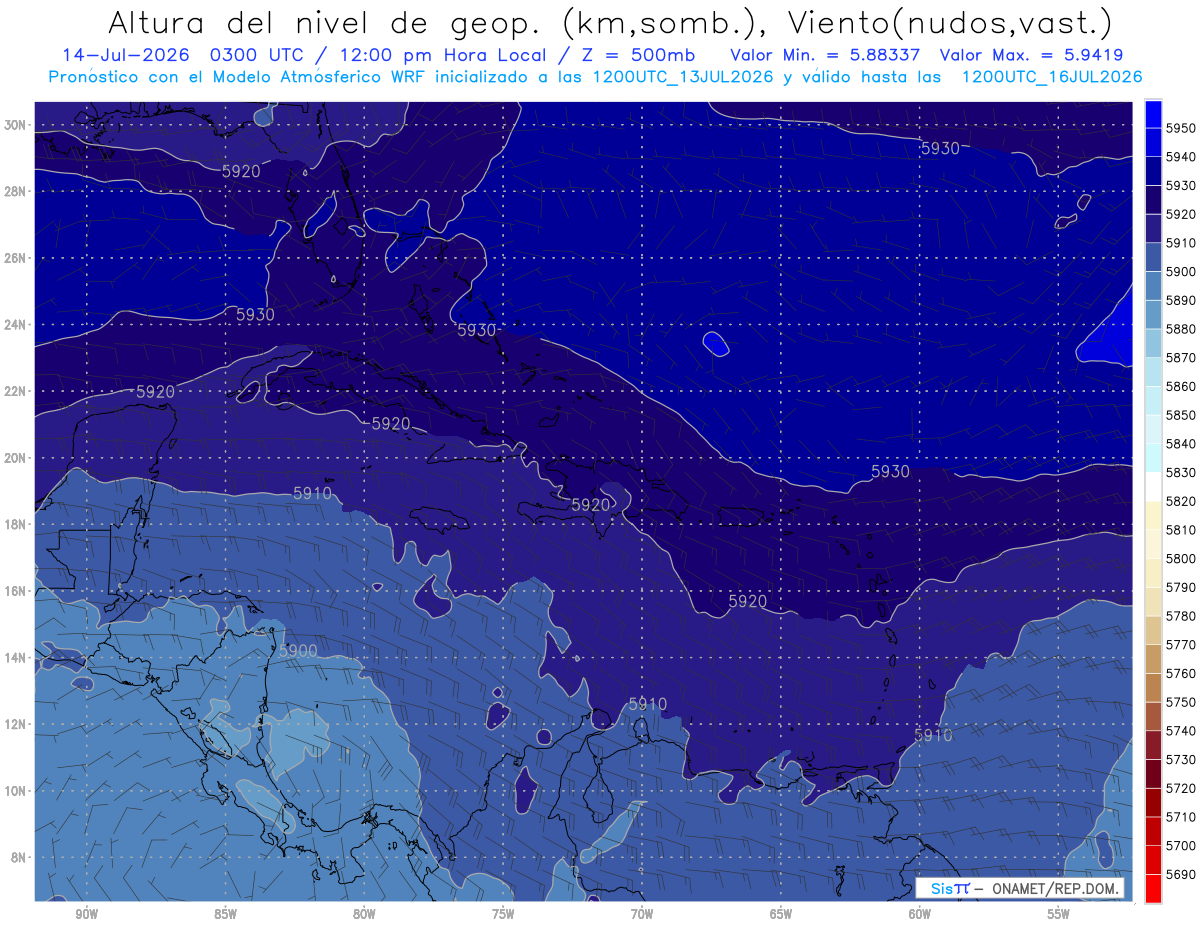Image resolution: width=1200 pixels, height=927 pixels.
Task: Click the 5880 colorbar tick label
Action: tap(1181, 329)
